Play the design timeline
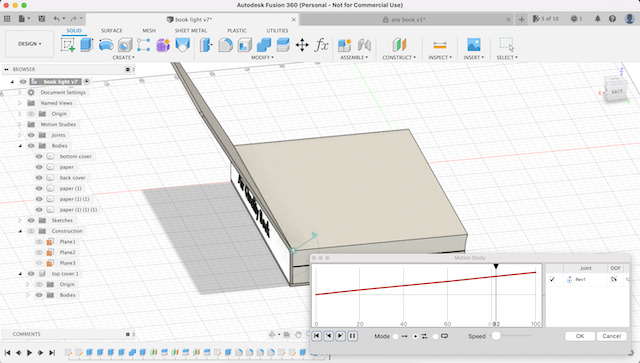 29,352
